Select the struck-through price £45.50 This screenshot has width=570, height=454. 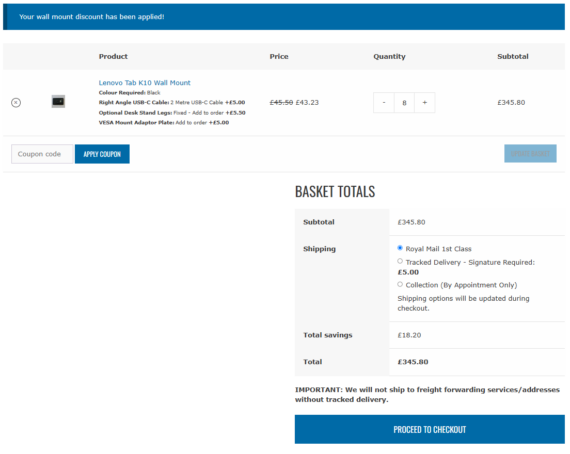(281, 103)
